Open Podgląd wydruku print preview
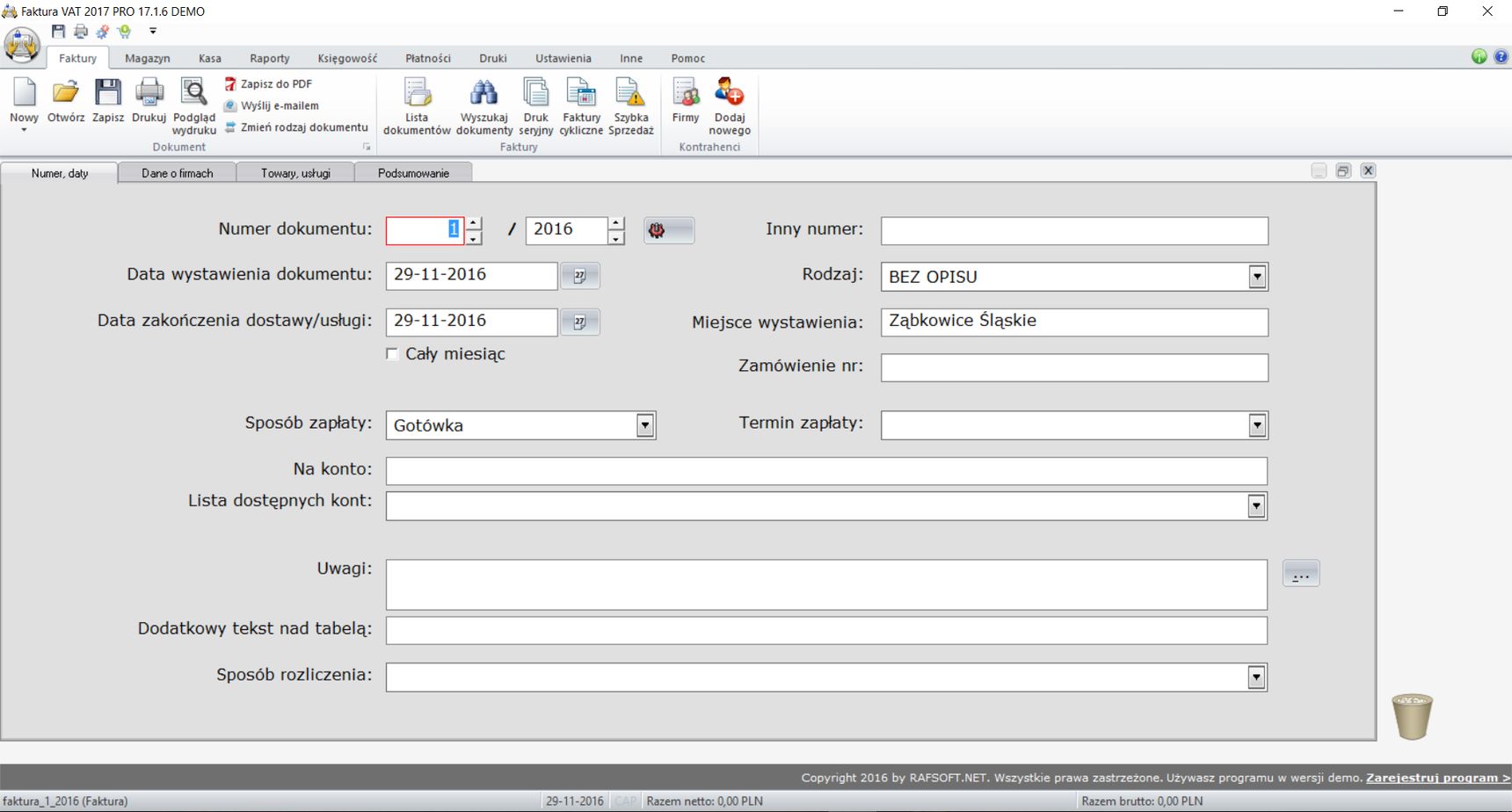 194,105
